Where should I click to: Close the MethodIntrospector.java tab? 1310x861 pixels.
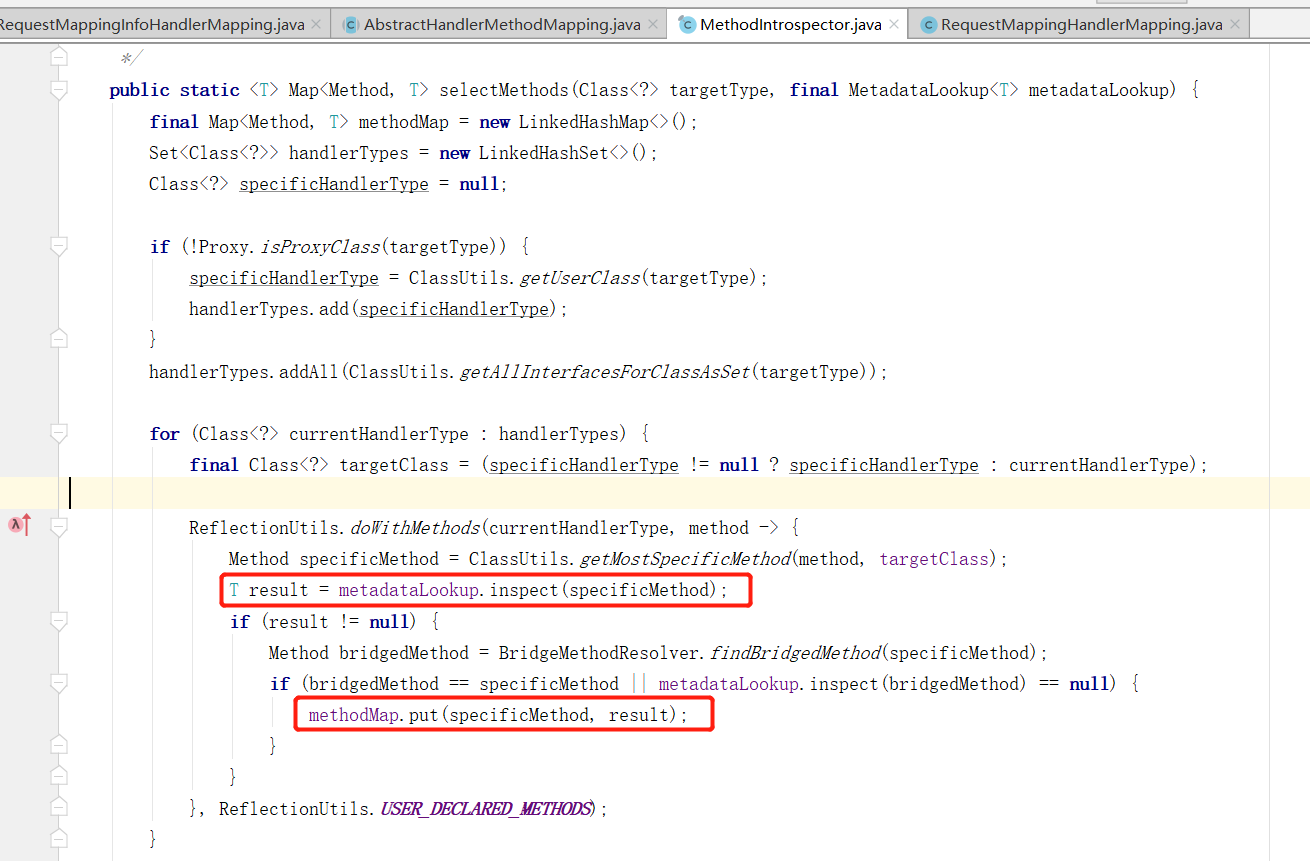tap(893, 23)
